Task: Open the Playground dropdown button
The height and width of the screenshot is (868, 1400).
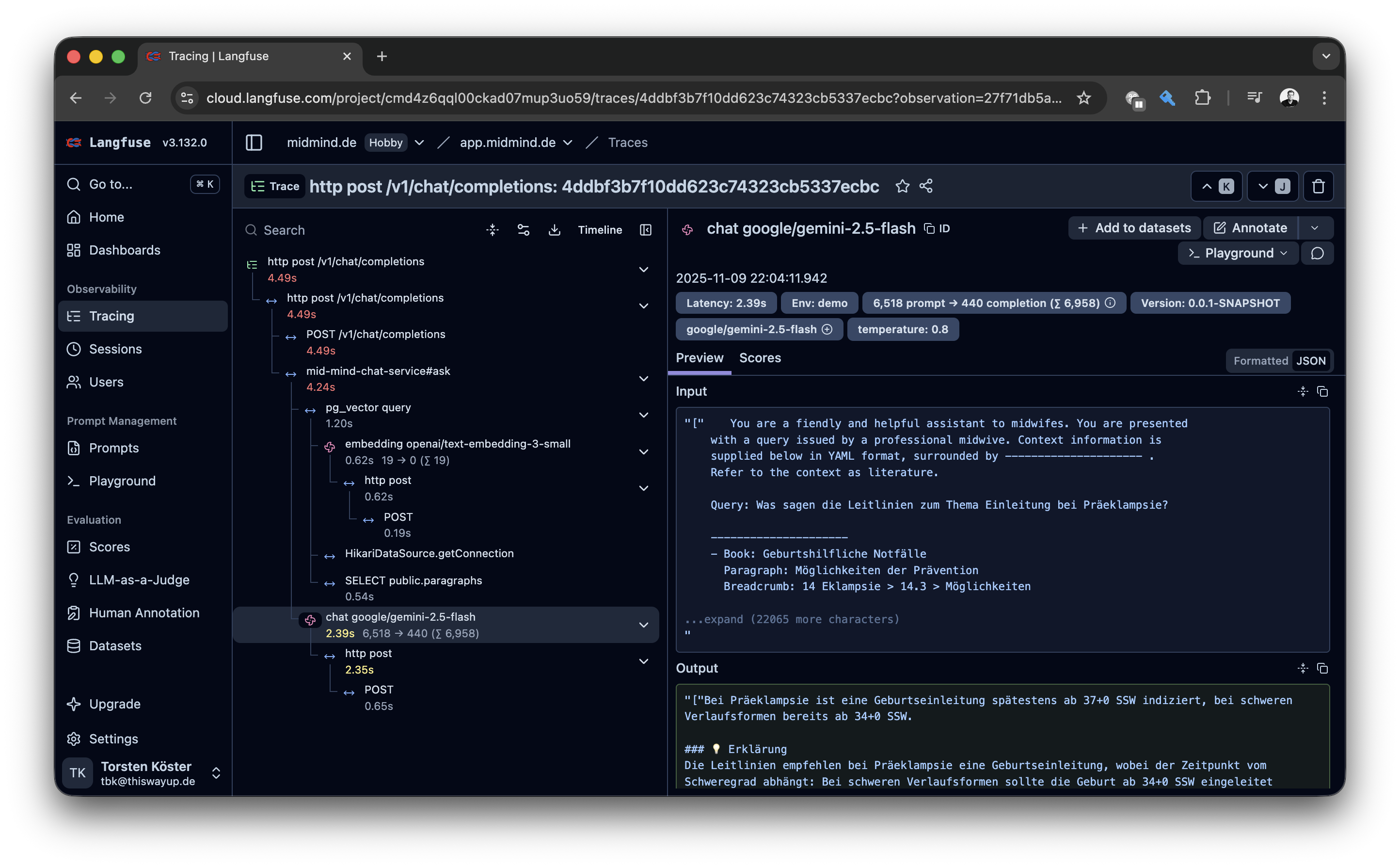Action: (x=1237, y=253)
